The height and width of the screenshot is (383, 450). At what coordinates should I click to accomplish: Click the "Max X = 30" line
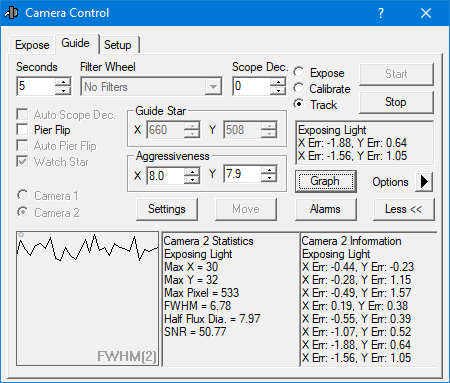click(x=191, y=267)
